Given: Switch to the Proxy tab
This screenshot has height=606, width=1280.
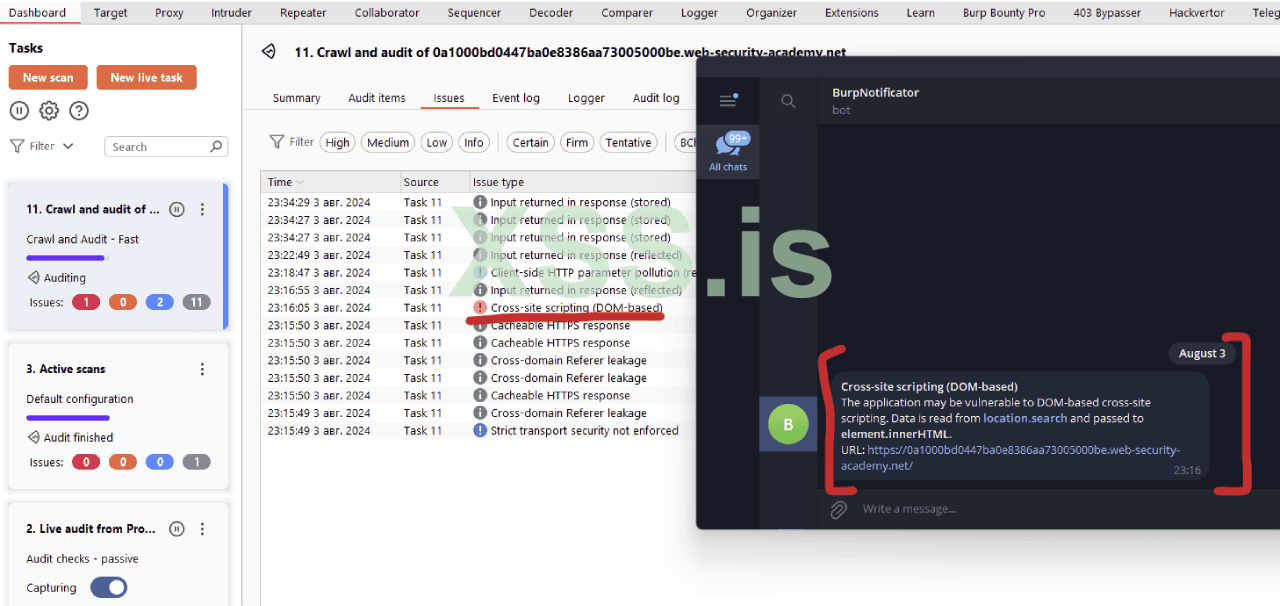Looking at the screenshot, I should (169, 13).
